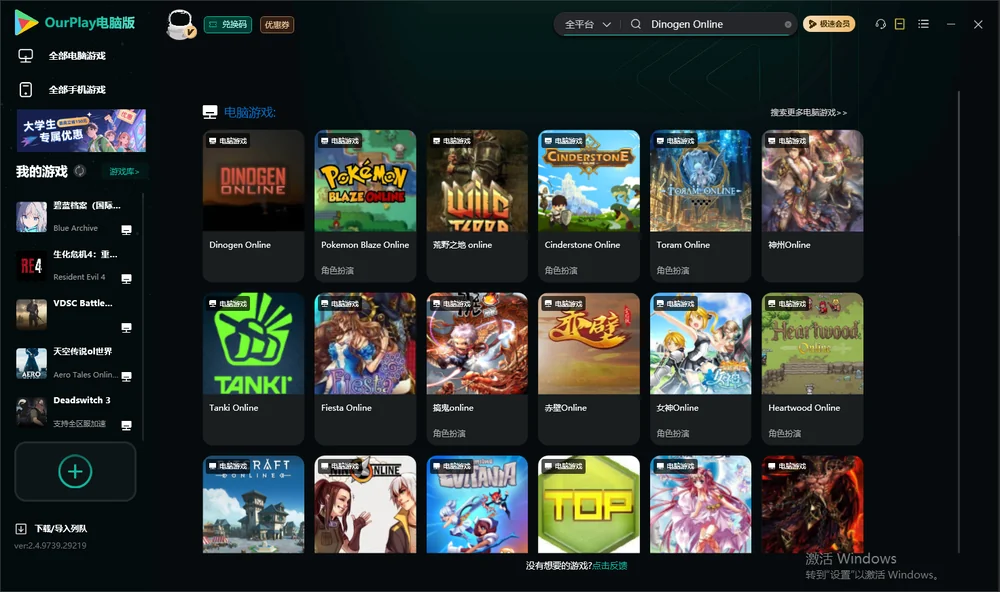Open the Cinderstone Online card
Image resolution: width=1000 pixels, height=592 pixels.
click(x=589, y=205)
